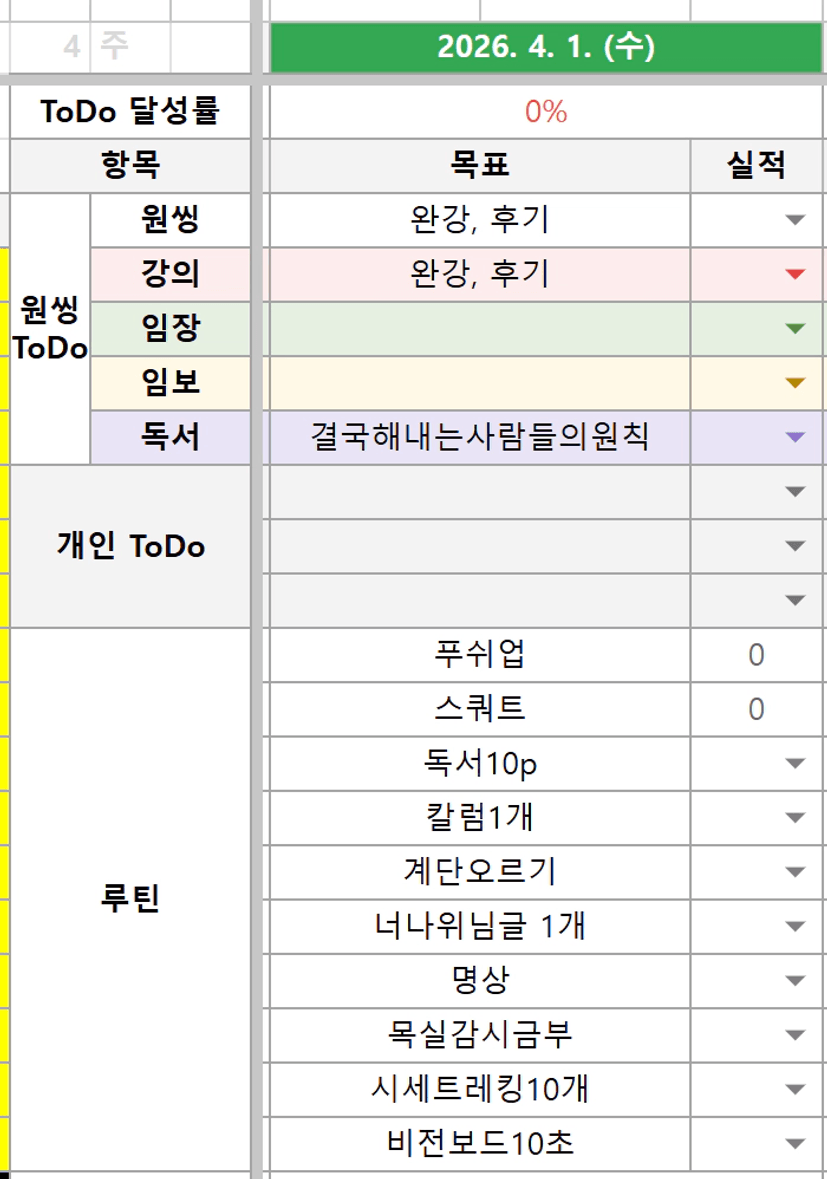Viewport: 827px width, 1179px height.
Task: Select the 루틴 category cell
Action: tap(131, 899)
